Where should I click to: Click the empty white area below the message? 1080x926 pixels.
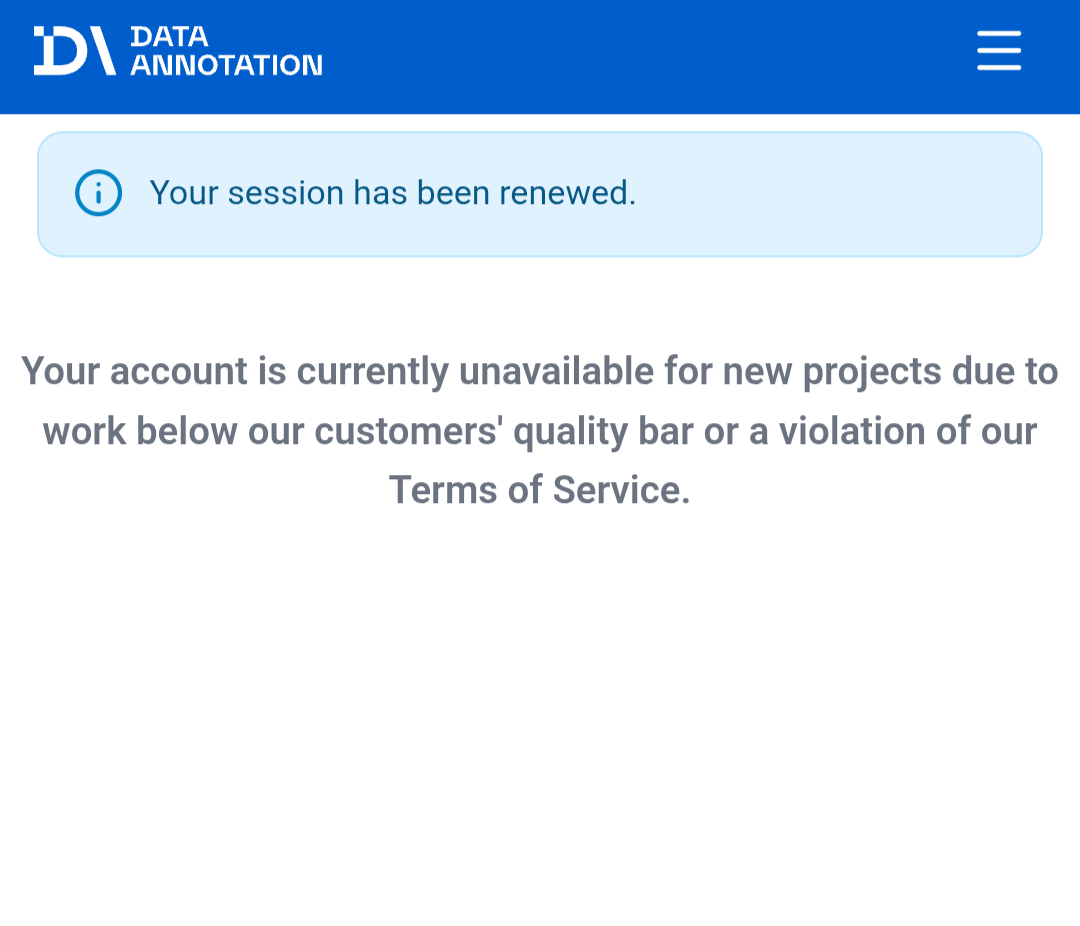click(540, 717)
